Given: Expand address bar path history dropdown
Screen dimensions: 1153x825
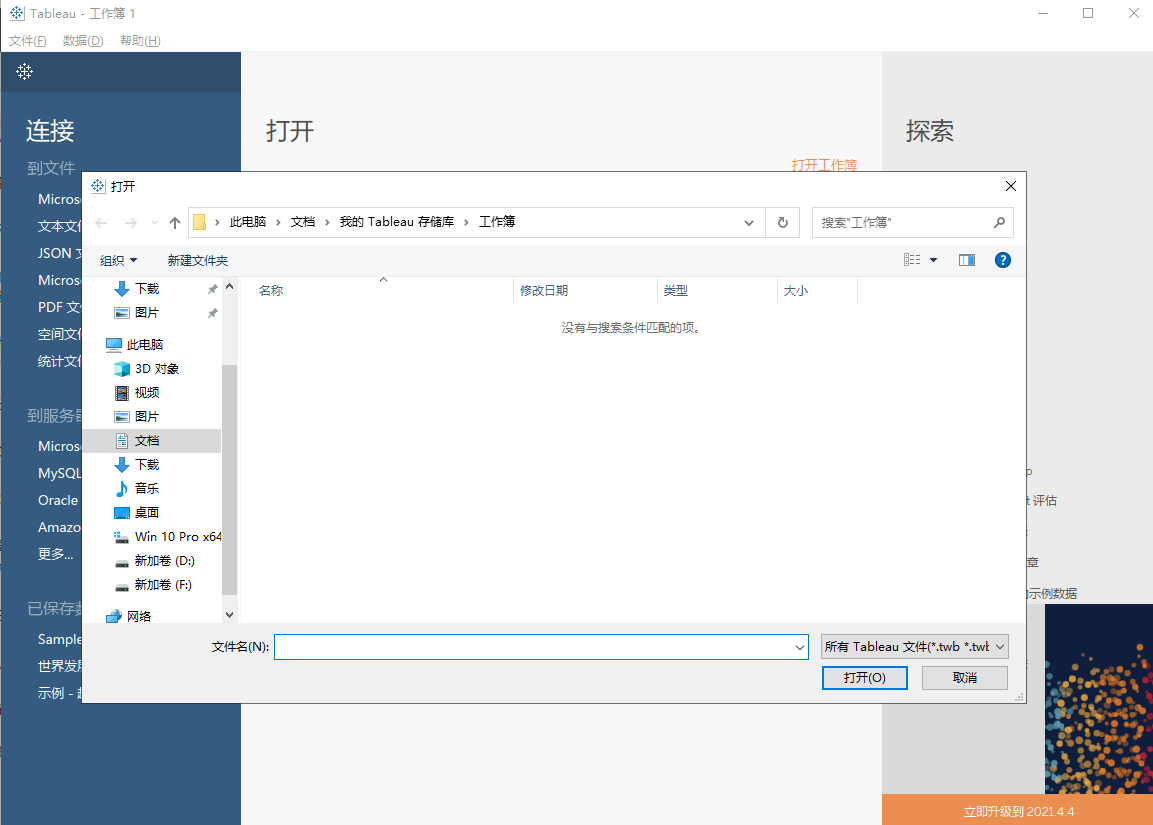Looking at the screenshot, I should tap(749, 223).
